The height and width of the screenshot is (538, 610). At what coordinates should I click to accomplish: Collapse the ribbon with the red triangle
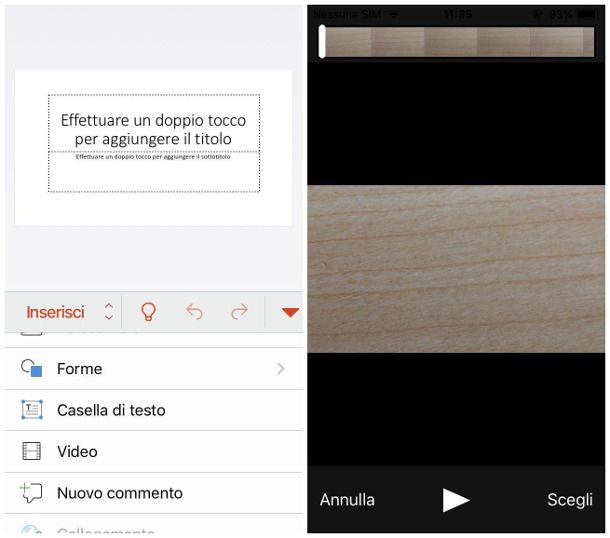point(290,312)
